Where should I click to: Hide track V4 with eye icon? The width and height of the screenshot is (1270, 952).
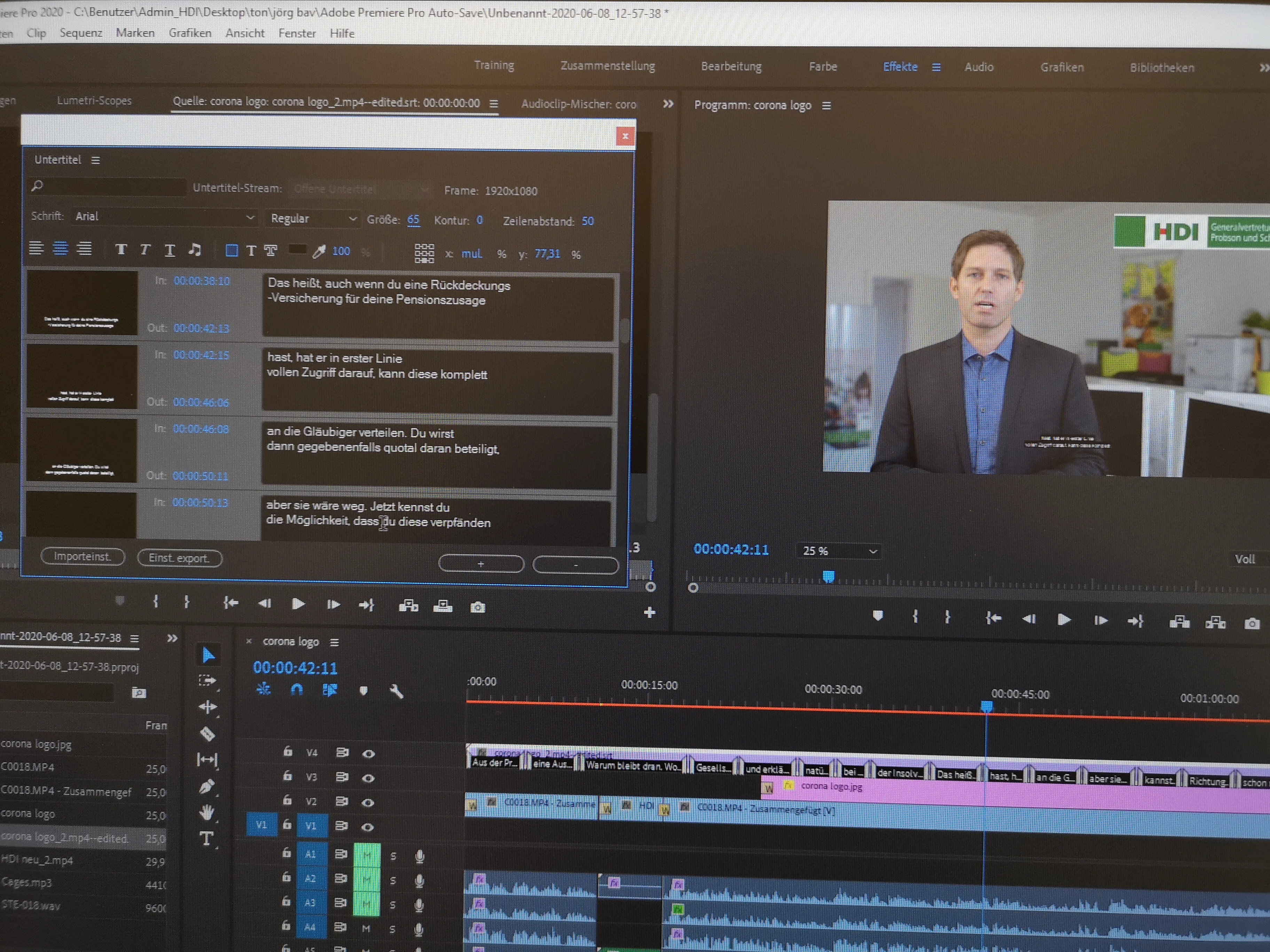tap(369, 753)
